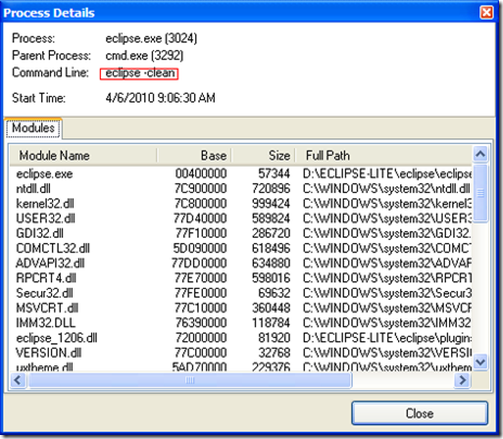Click the system32\ntdll.dll full path
This screenshot has height=439, width=503.
[x=387, y=189]
